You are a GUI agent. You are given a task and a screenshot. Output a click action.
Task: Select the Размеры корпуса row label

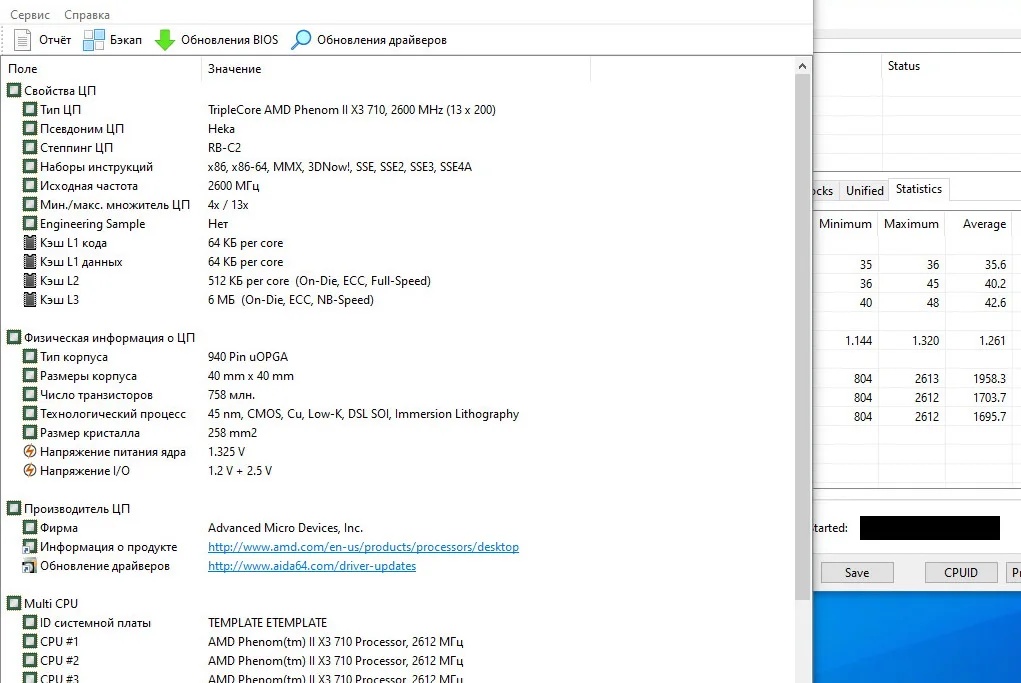point(89,376)
